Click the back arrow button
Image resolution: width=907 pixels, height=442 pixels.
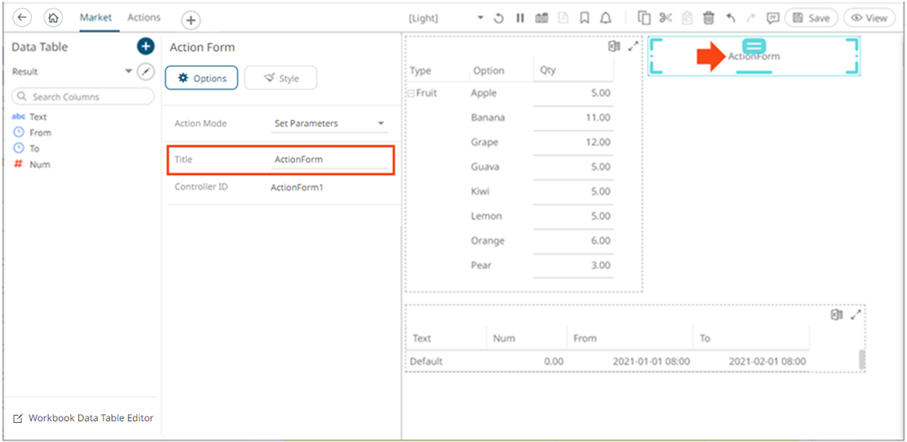[24, 18]
